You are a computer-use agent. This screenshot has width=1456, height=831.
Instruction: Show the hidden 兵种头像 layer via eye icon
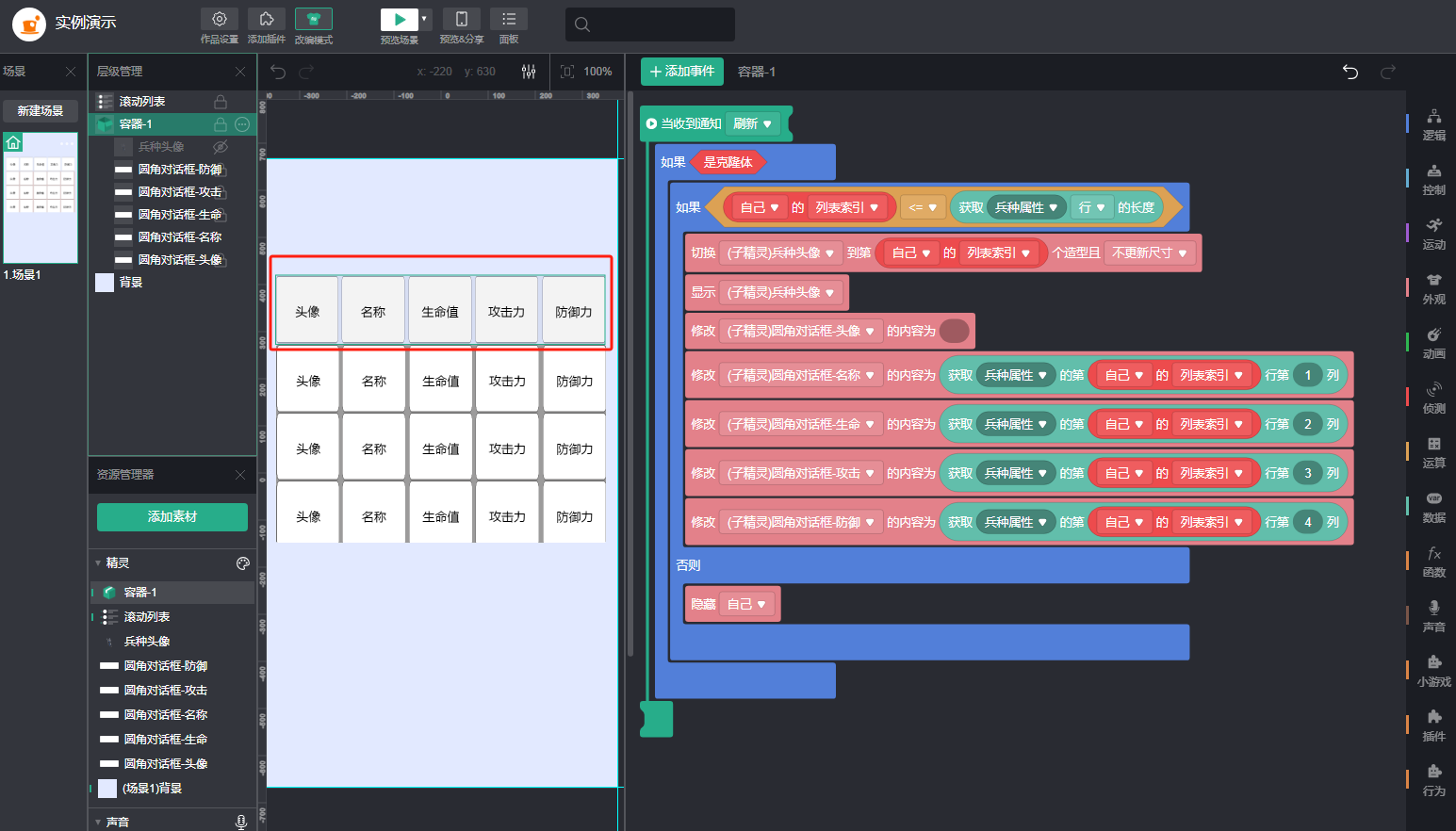click(x=221, y=147)
